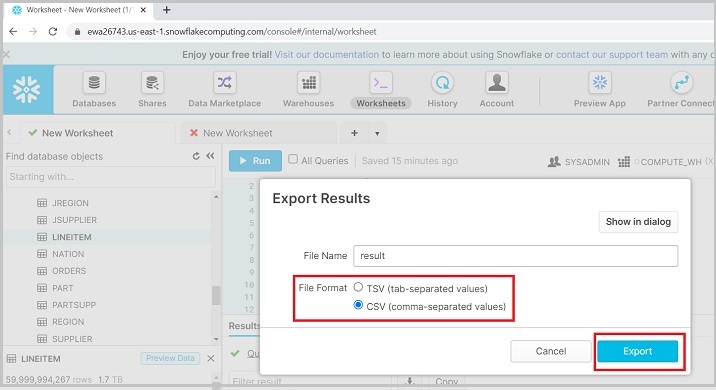Select CSV comma-separated values format

pyautogui.click(x=358, y=305)
